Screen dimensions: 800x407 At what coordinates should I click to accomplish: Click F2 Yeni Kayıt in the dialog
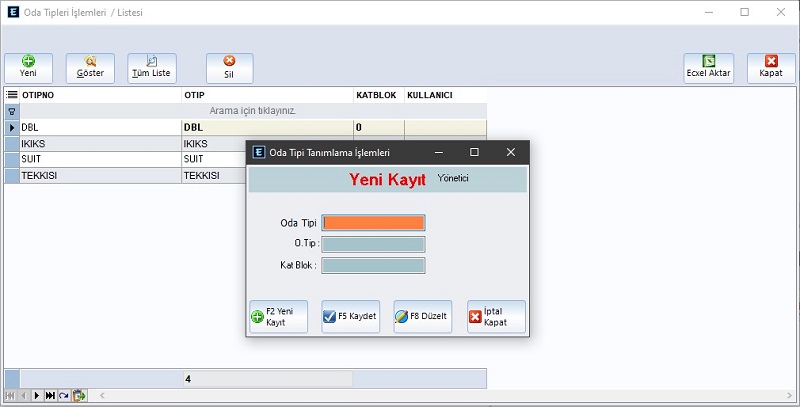(279, 317)
